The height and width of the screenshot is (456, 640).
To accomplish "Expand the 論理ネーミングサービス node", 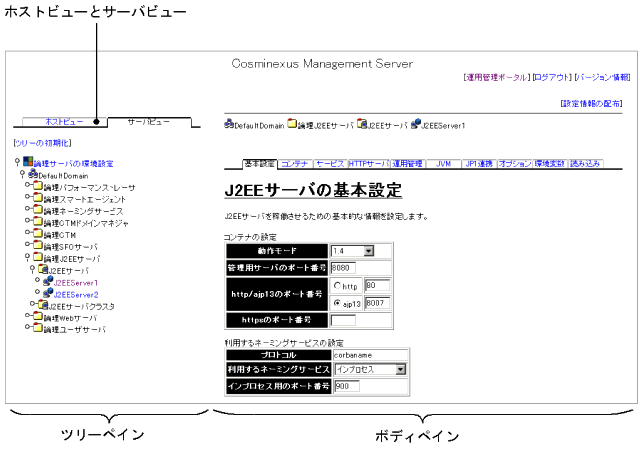I will pyautogui.click(x=28, y=209).
